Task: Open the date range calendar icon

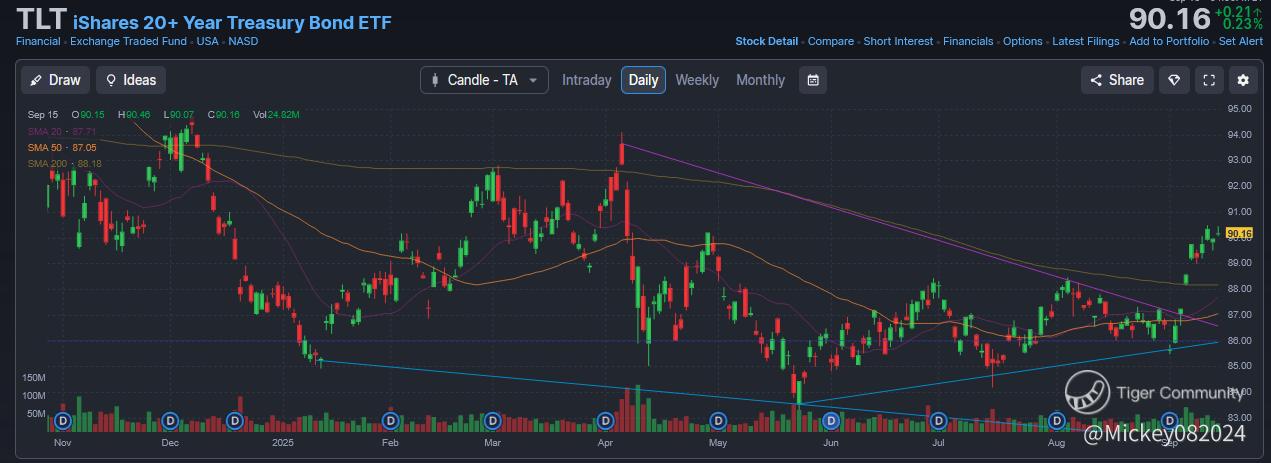Action: point(814,80)
